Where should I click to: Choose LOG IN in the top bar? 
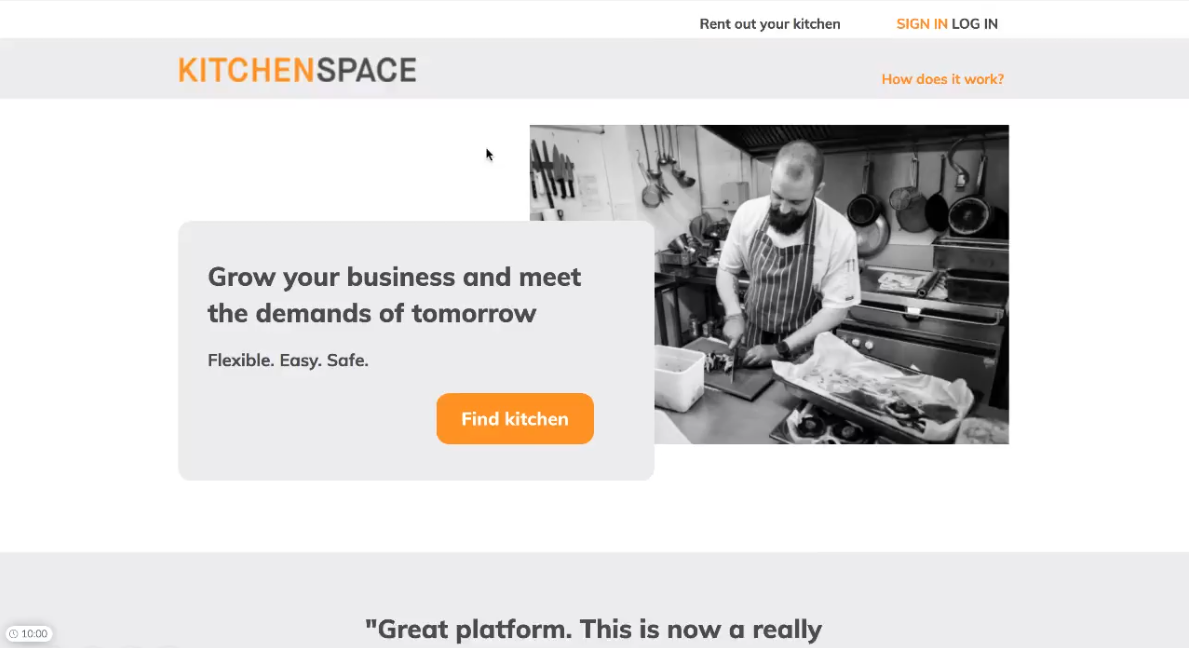[x=974, y=23]
